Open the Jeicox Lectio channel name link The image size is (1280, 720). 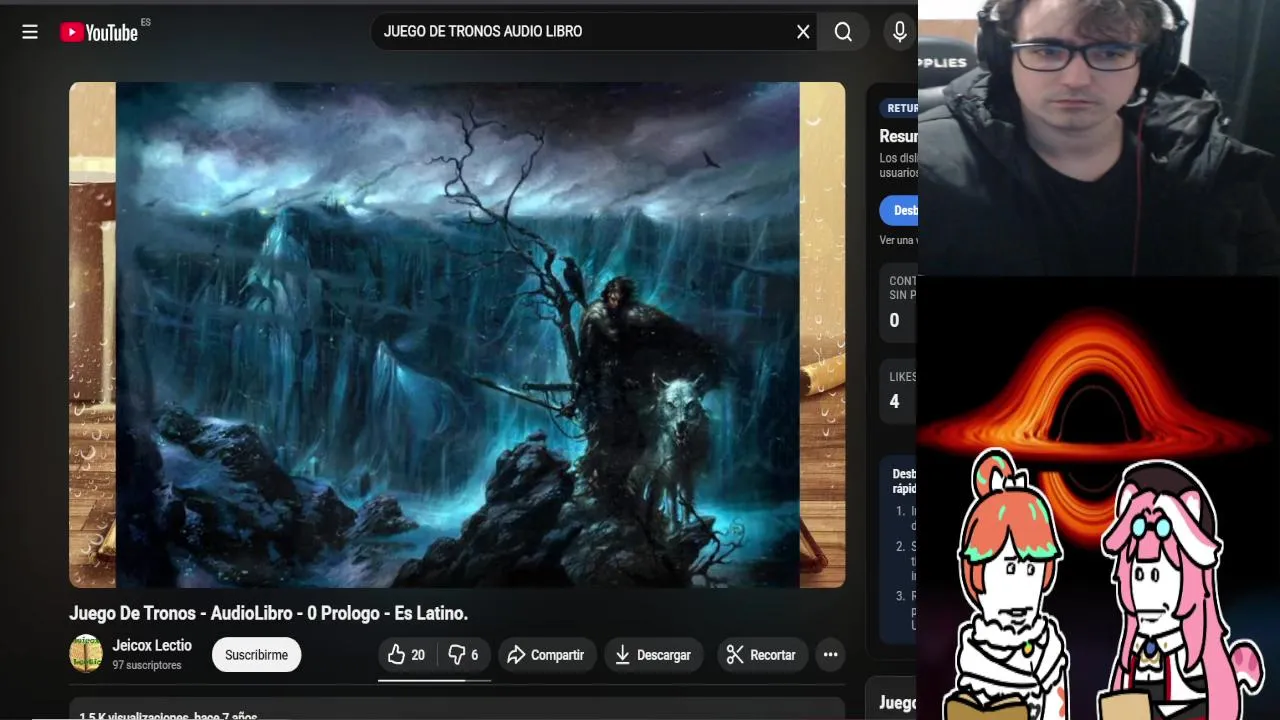(152, 645)
